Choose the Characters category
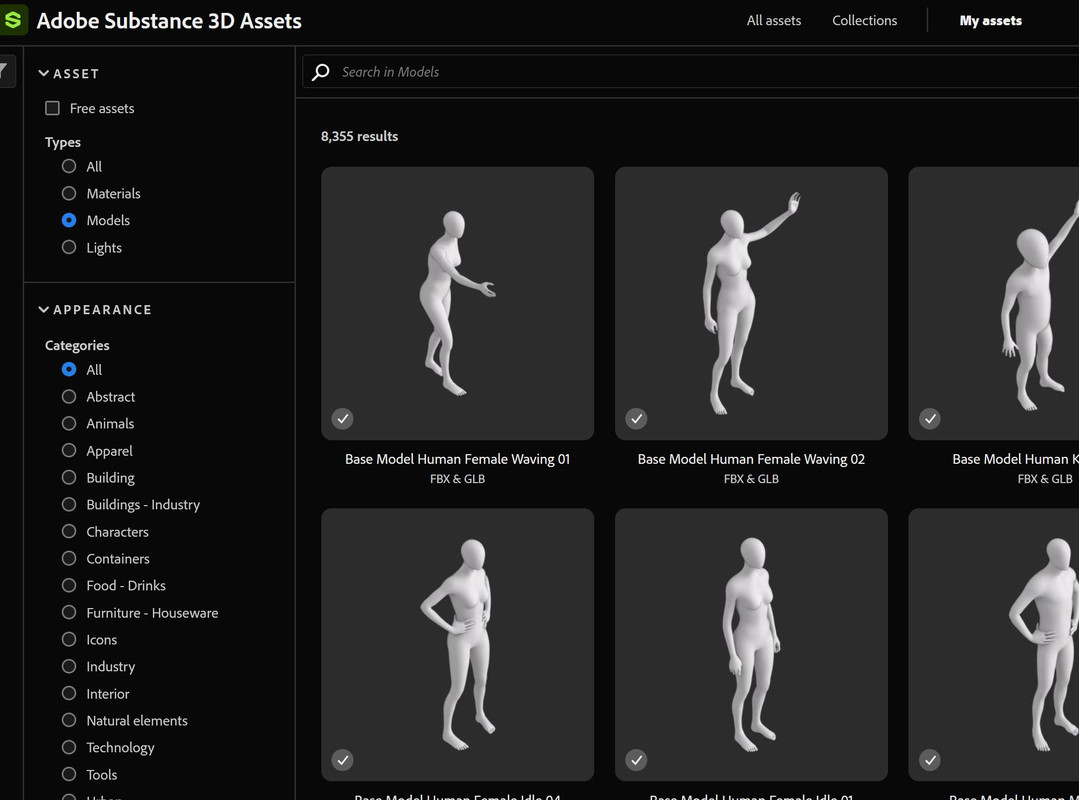Screen dimensions: 1079x800 [x=69, y=531]
